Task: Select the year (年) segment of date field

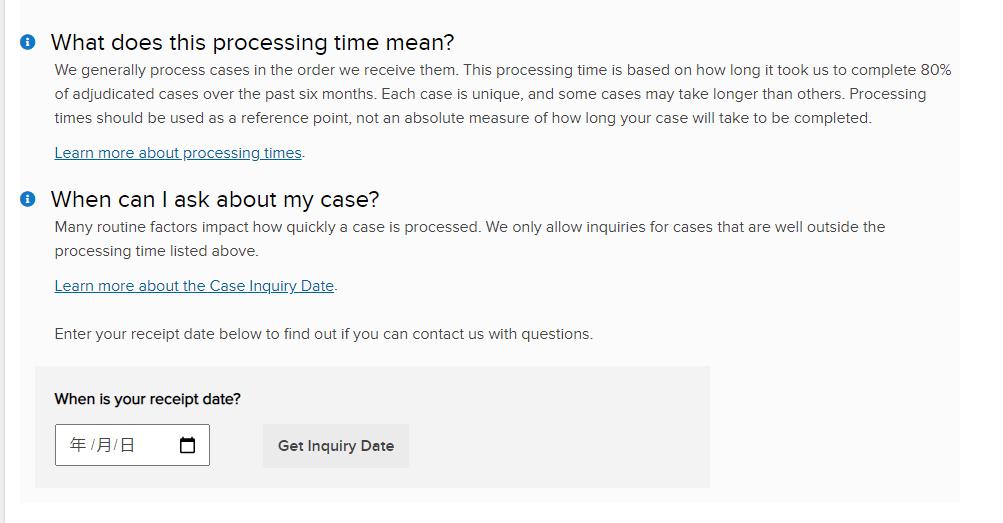Action: click(77, 446)
